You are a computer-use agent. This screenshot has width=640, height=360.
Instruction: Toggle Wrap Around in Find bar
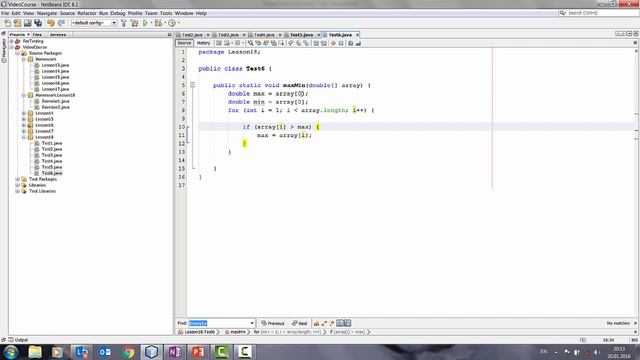tap(347, 323)
